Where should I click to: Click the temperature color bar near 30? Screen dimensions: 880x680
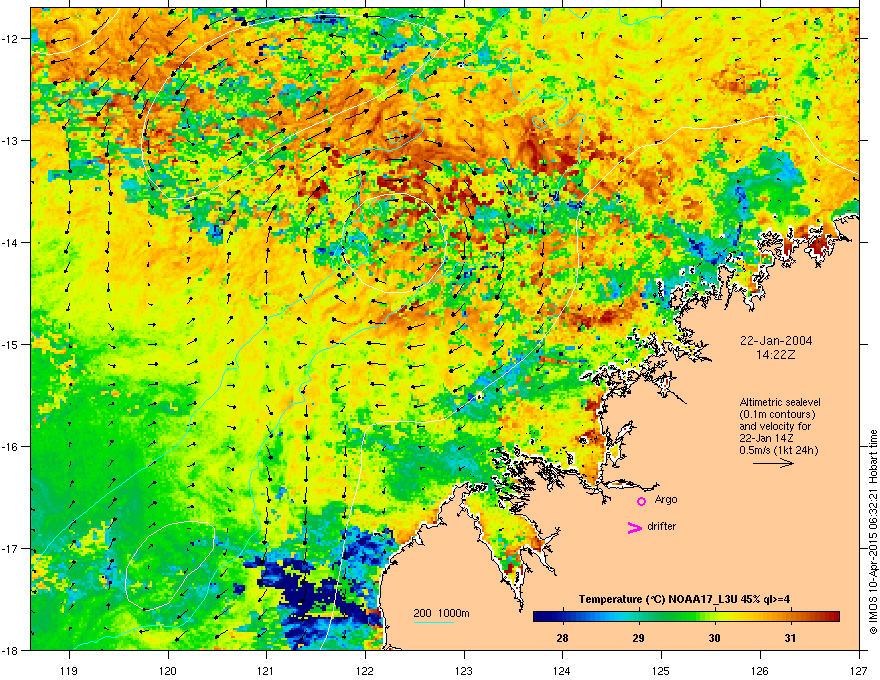pos(714,617)
